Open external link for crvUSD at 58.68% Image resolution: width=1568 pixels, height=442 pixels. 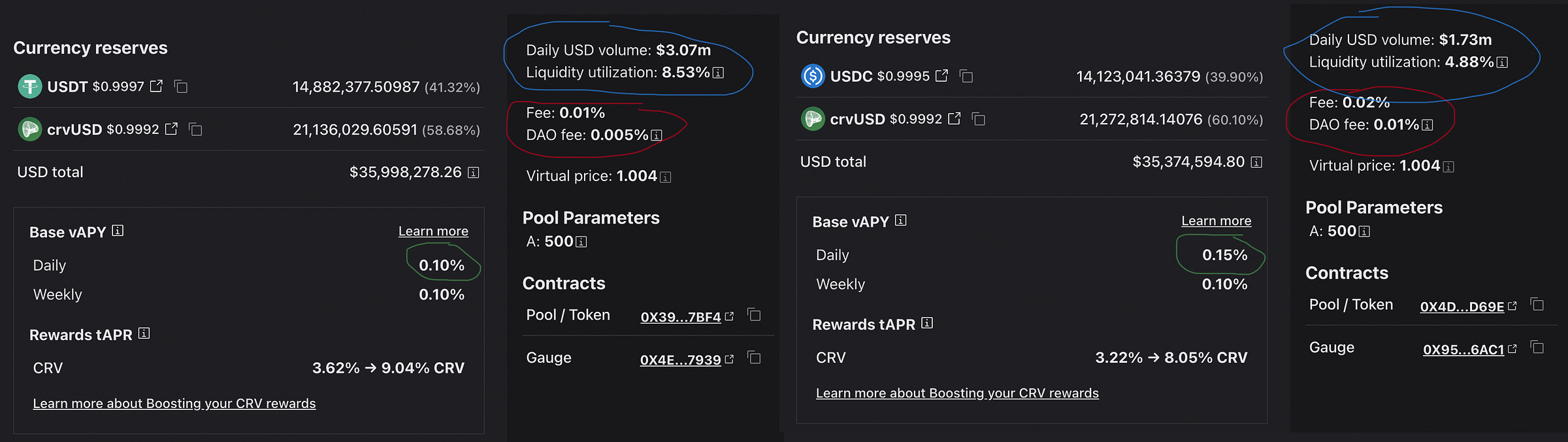tap(171, 129)
